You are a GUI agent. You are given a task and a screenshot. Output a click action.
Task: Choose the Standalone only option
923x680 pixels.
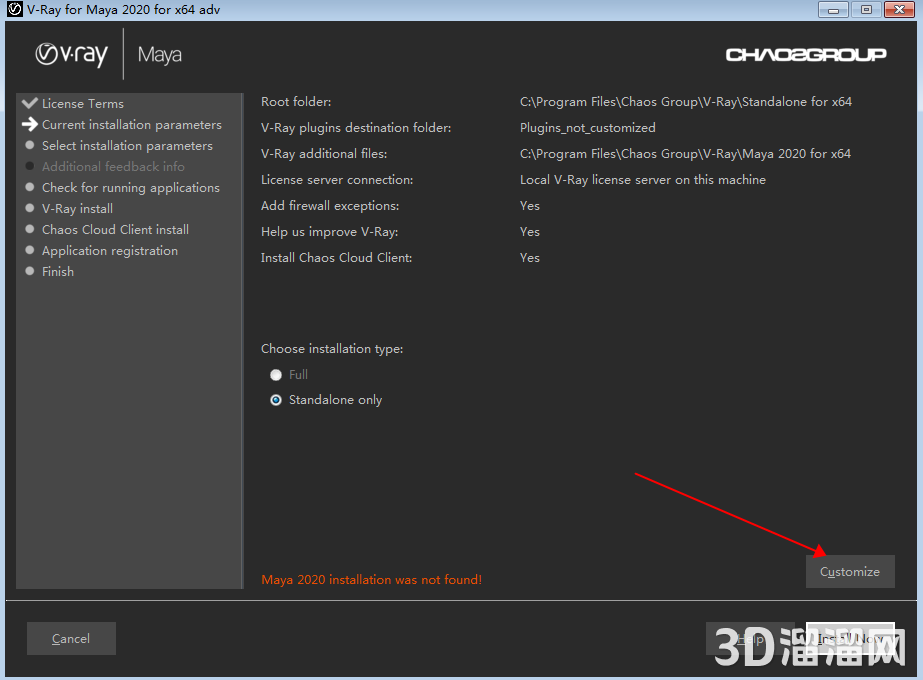pyautogui.click(x=276, y=400)
